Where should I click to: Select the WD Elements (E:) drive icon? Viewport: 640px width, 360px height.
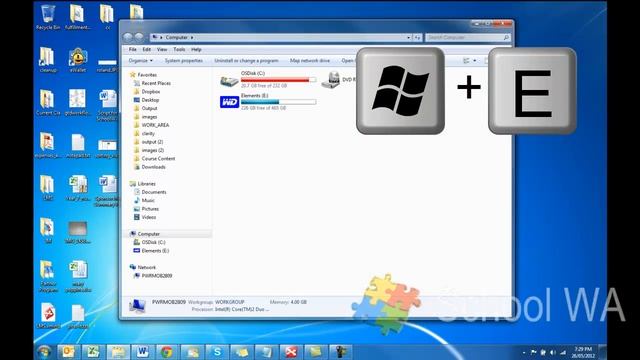pos(229,102)
